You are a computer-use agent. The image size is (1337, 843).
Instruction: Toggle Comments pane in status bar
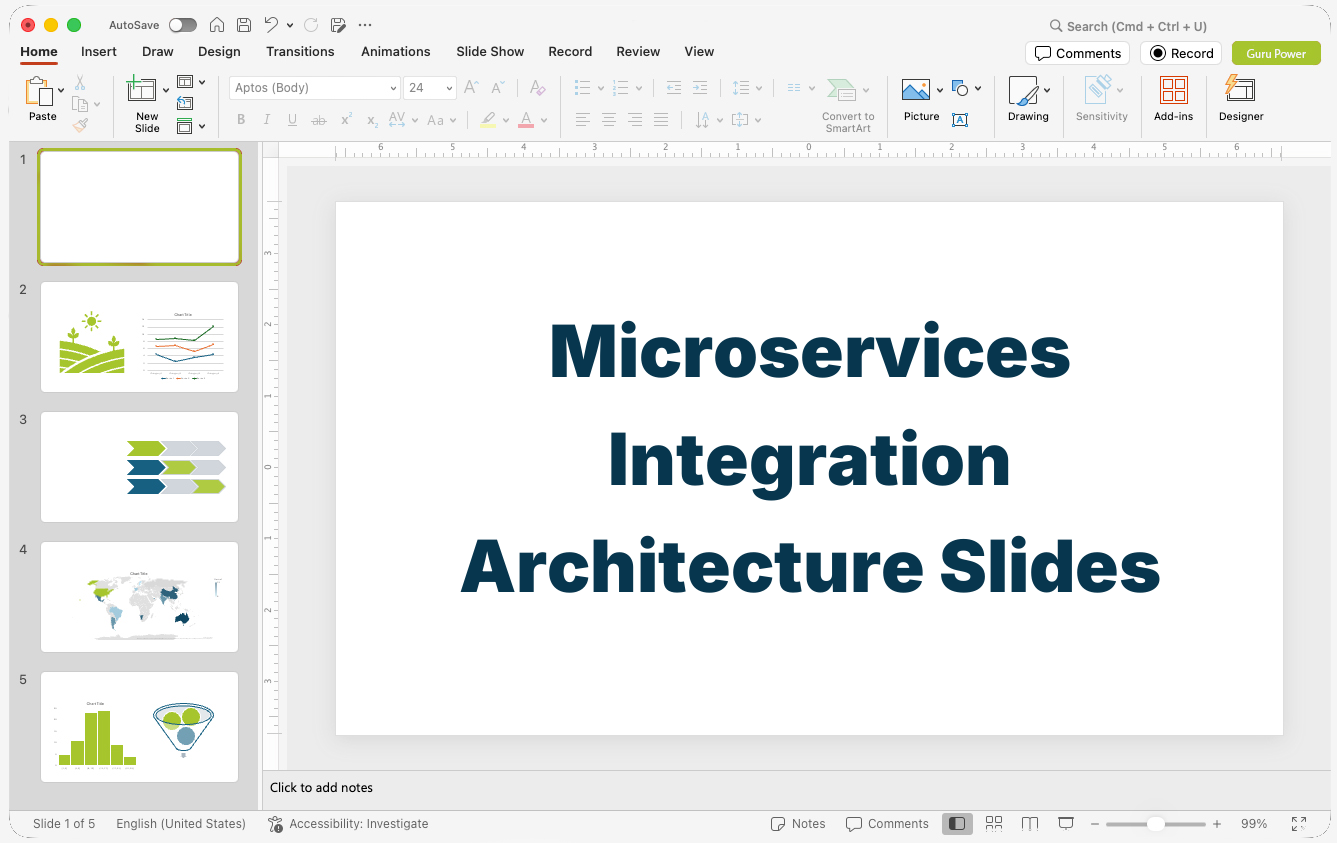[x=887, y=824]
